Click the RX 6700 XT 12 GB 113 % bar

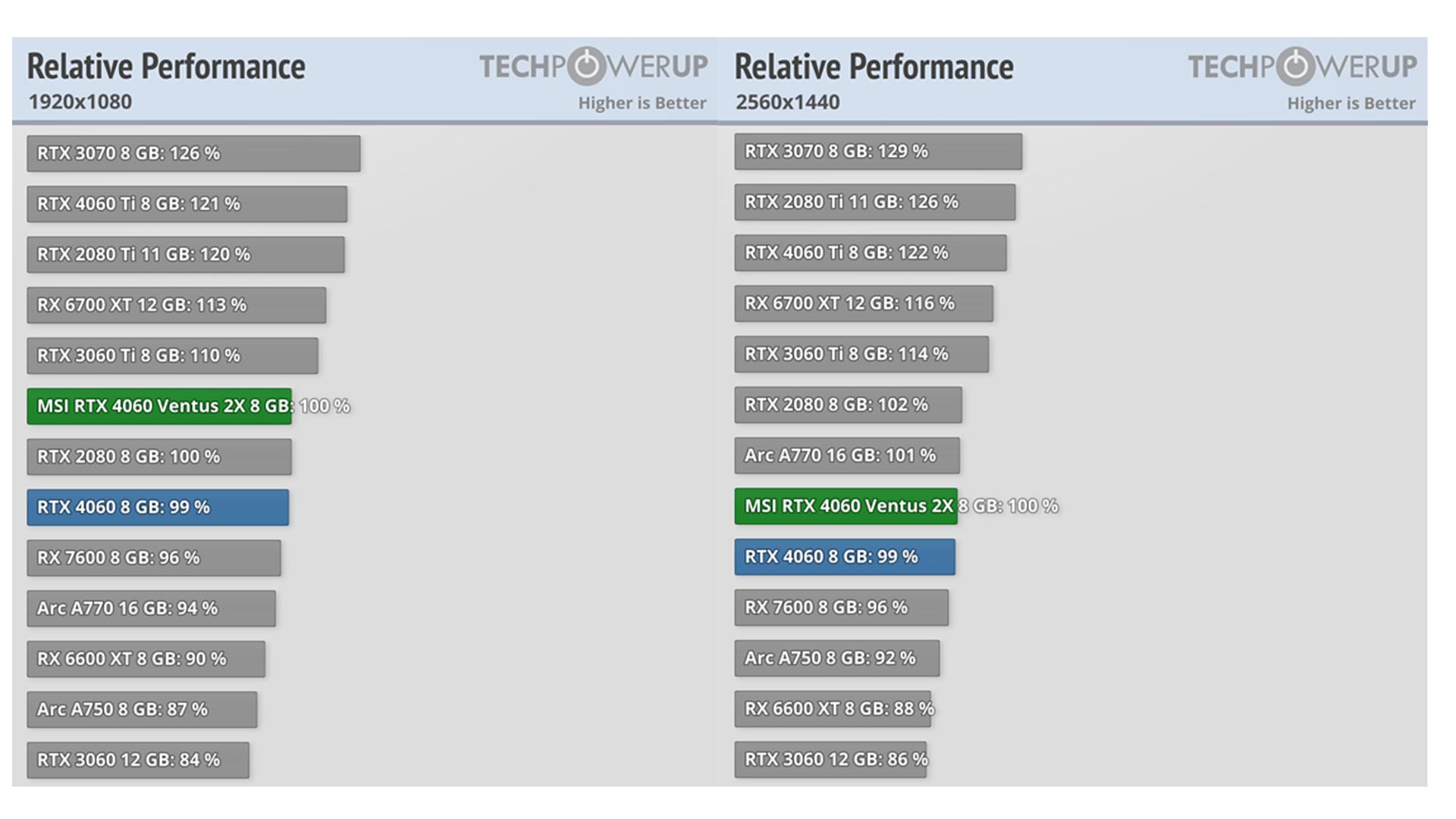point(176,305)
